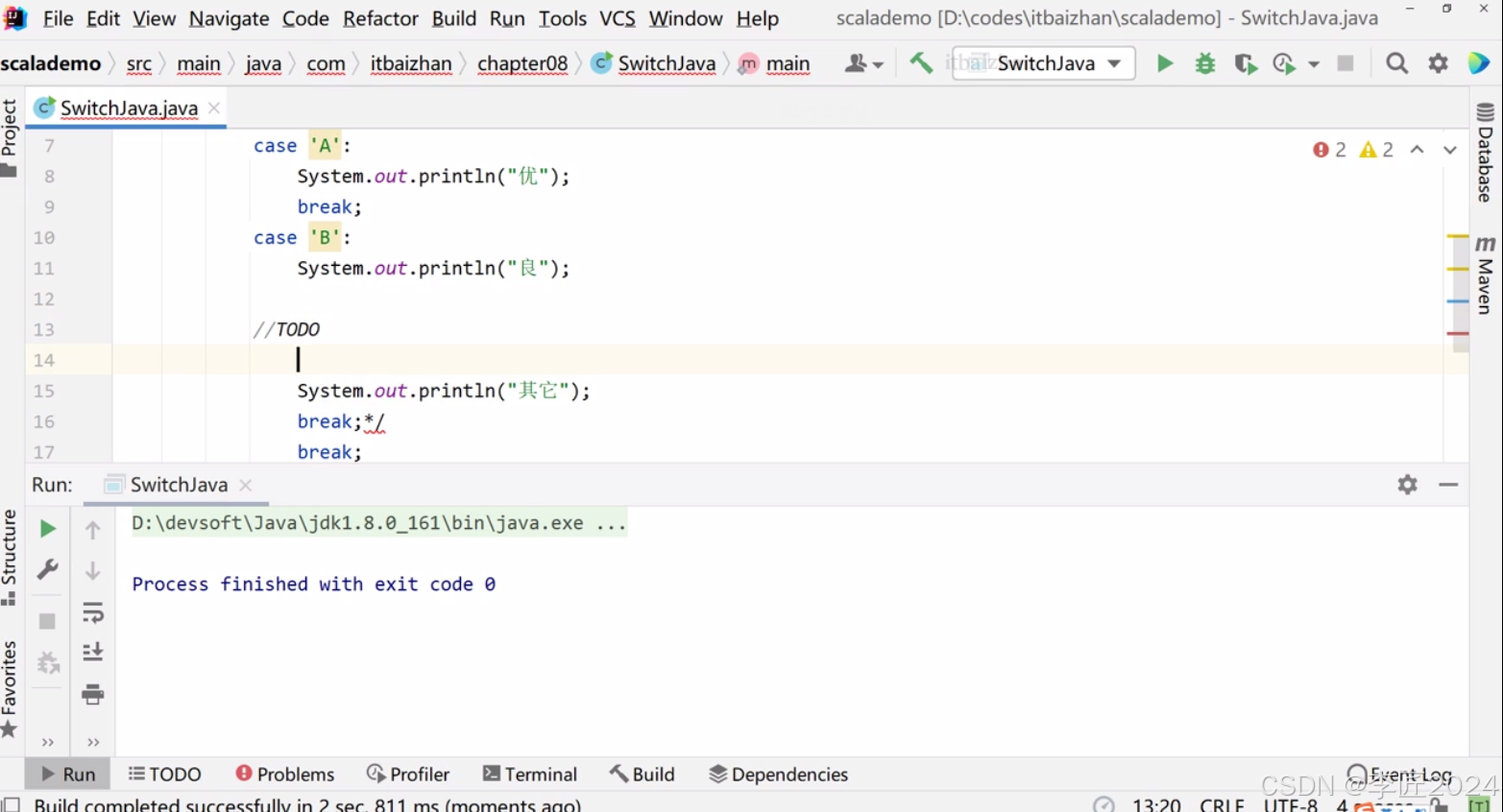Change UTF-8 file encoding in status bar
This screenshot has height=812, width=1503.
1290,804
